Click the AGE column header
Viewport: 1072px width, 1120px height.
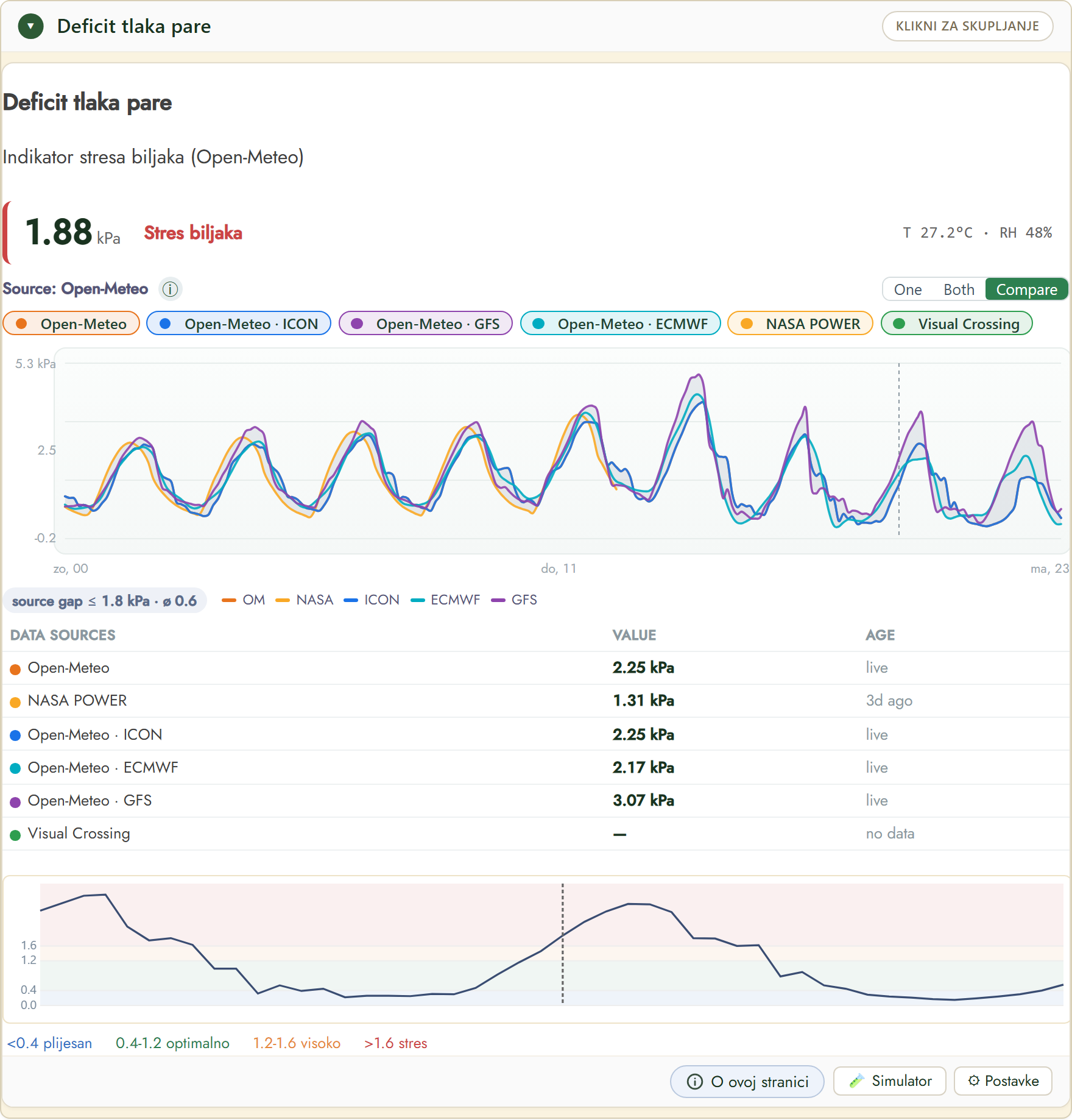[880, 635]
